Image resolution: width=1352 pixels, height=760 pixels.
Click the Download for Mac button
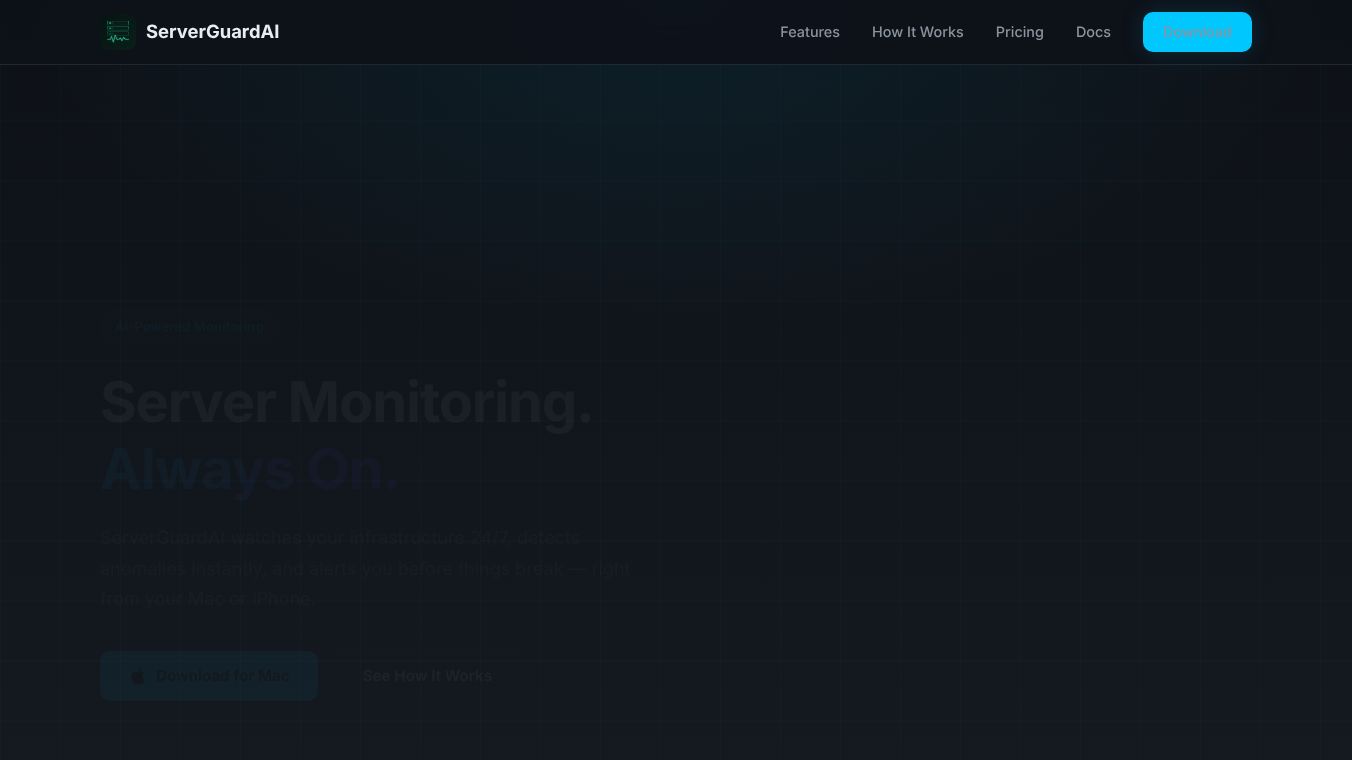[x=209, y=676]
